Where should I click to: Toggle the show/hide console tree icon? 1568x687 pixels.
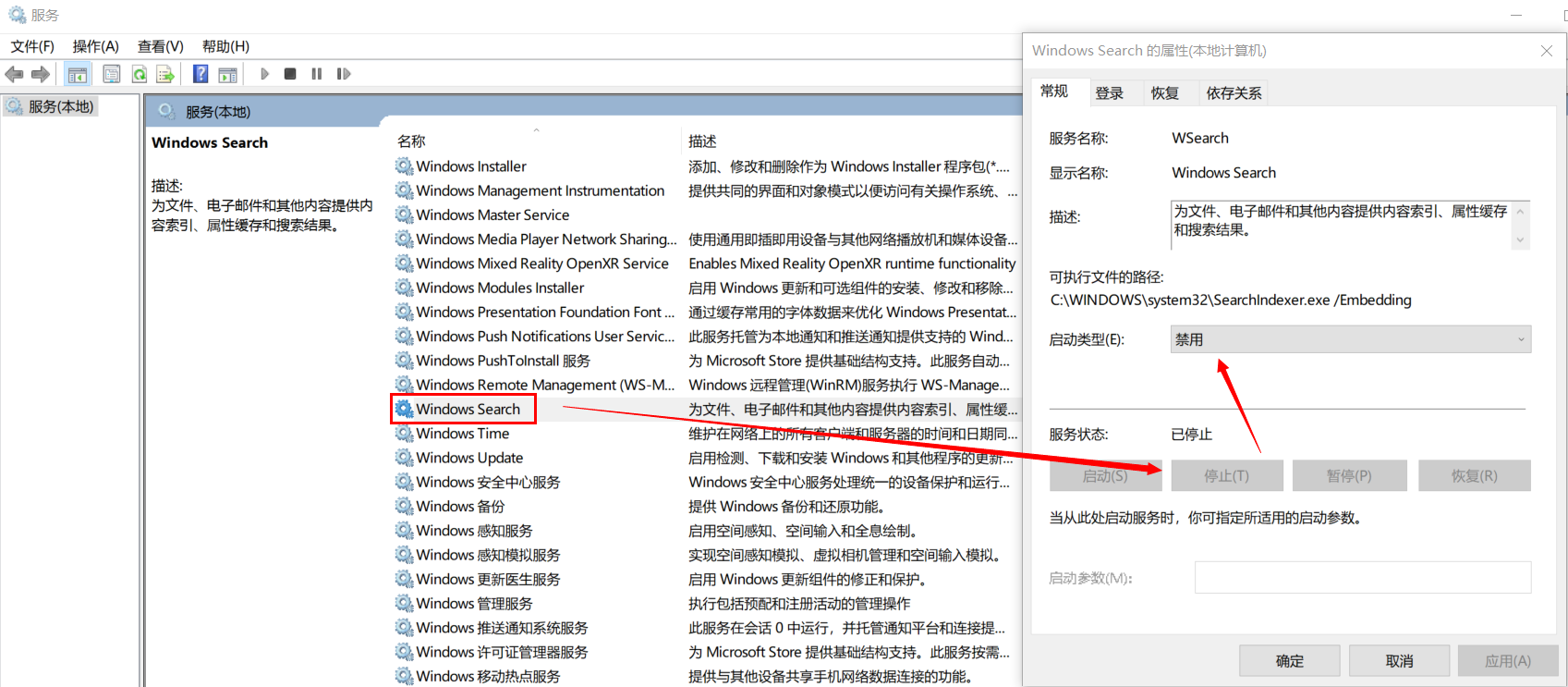(x=78, y=74)
